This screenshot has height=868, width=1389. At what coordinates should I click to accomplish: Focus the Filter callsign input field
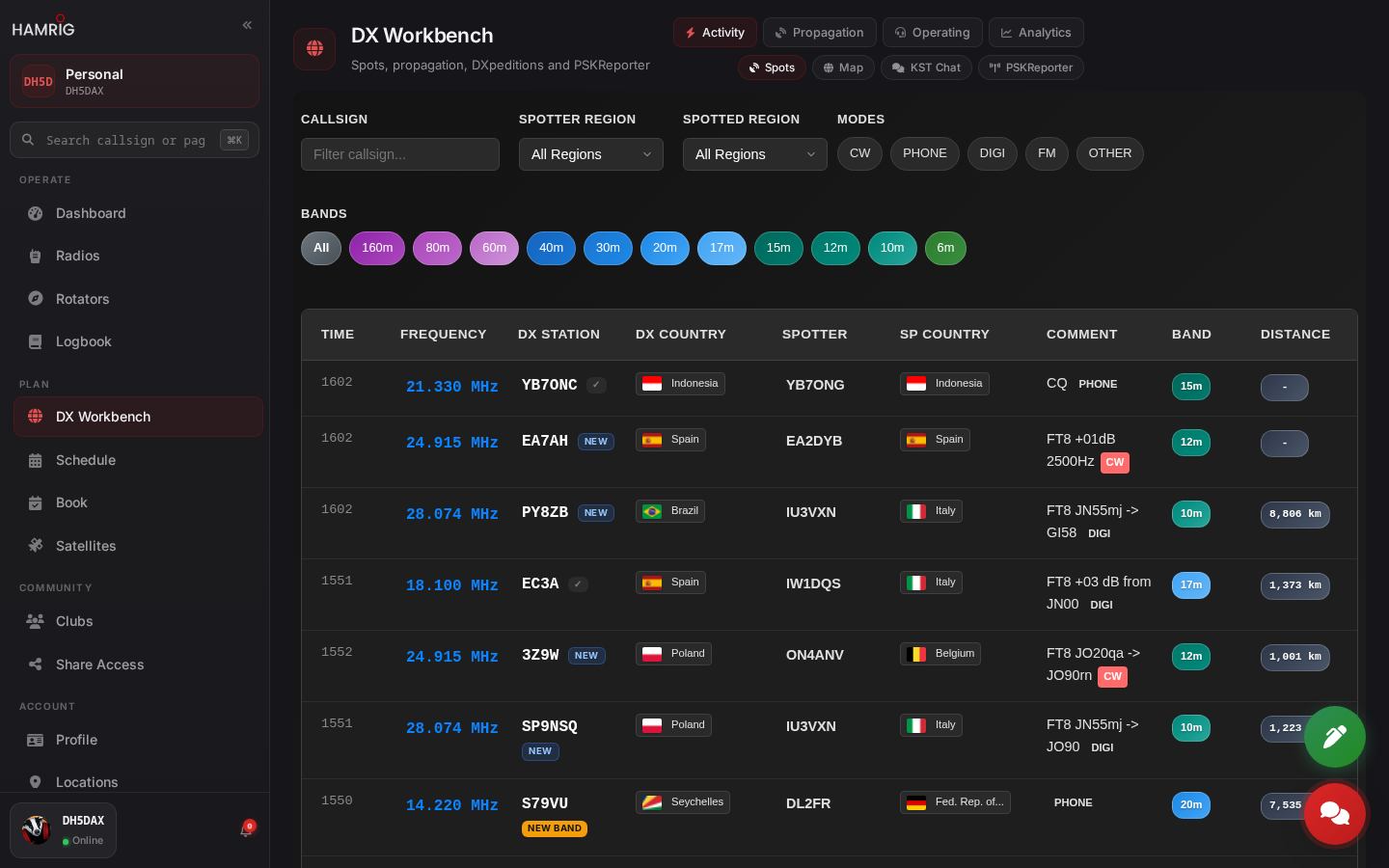[x=400, y=154]
